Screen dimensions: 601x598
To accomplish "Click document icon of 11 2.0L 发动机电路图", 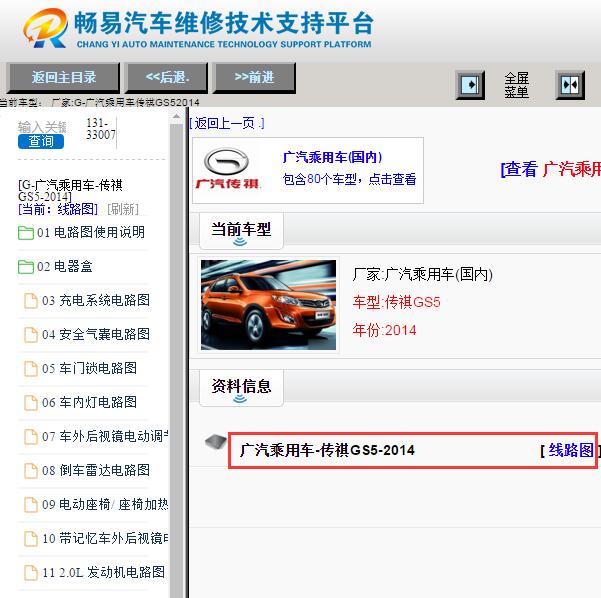I will click(31, 573).
